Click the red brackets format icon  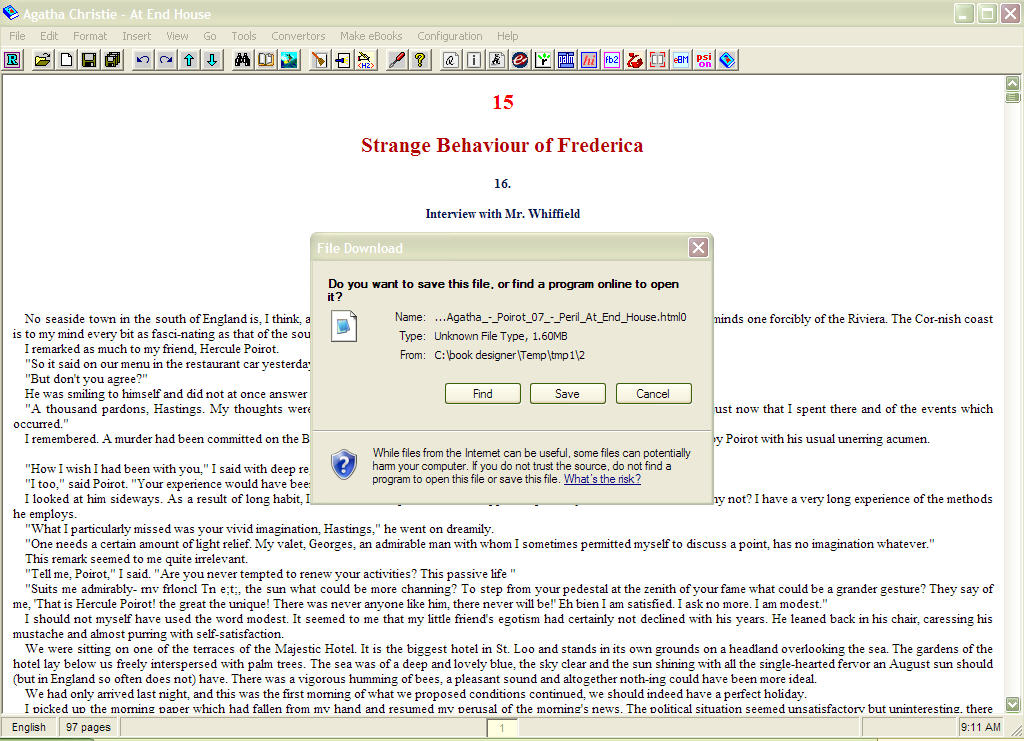pyautogui.click(x=658, y=61)
